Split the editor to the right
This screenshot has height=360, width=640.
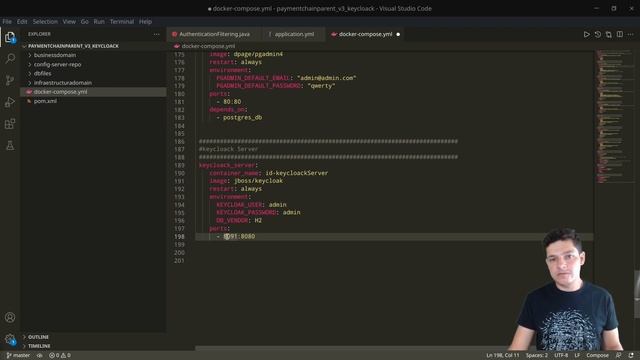point(620,34)
